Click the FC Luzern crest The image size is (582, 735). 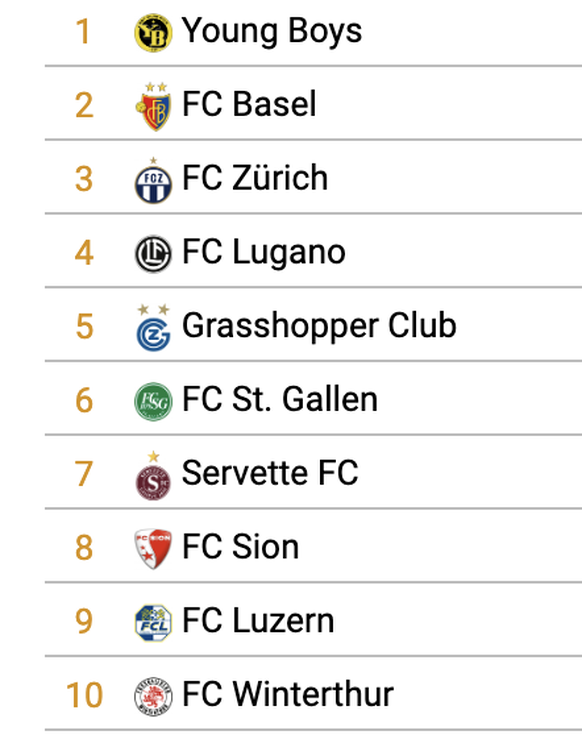[153, 622]
